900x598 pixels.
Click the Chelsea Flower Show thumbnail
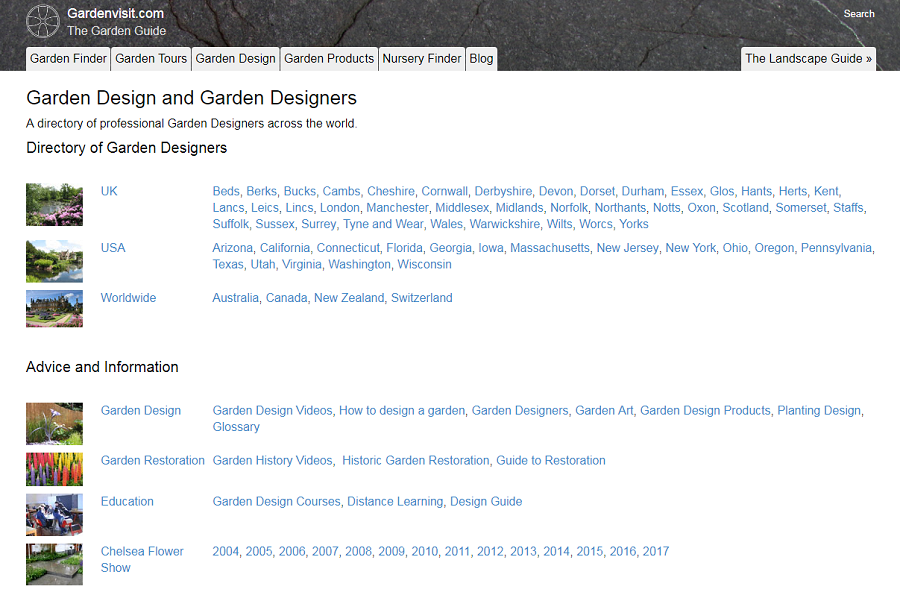pyautogui.click(x=54, y=564)
